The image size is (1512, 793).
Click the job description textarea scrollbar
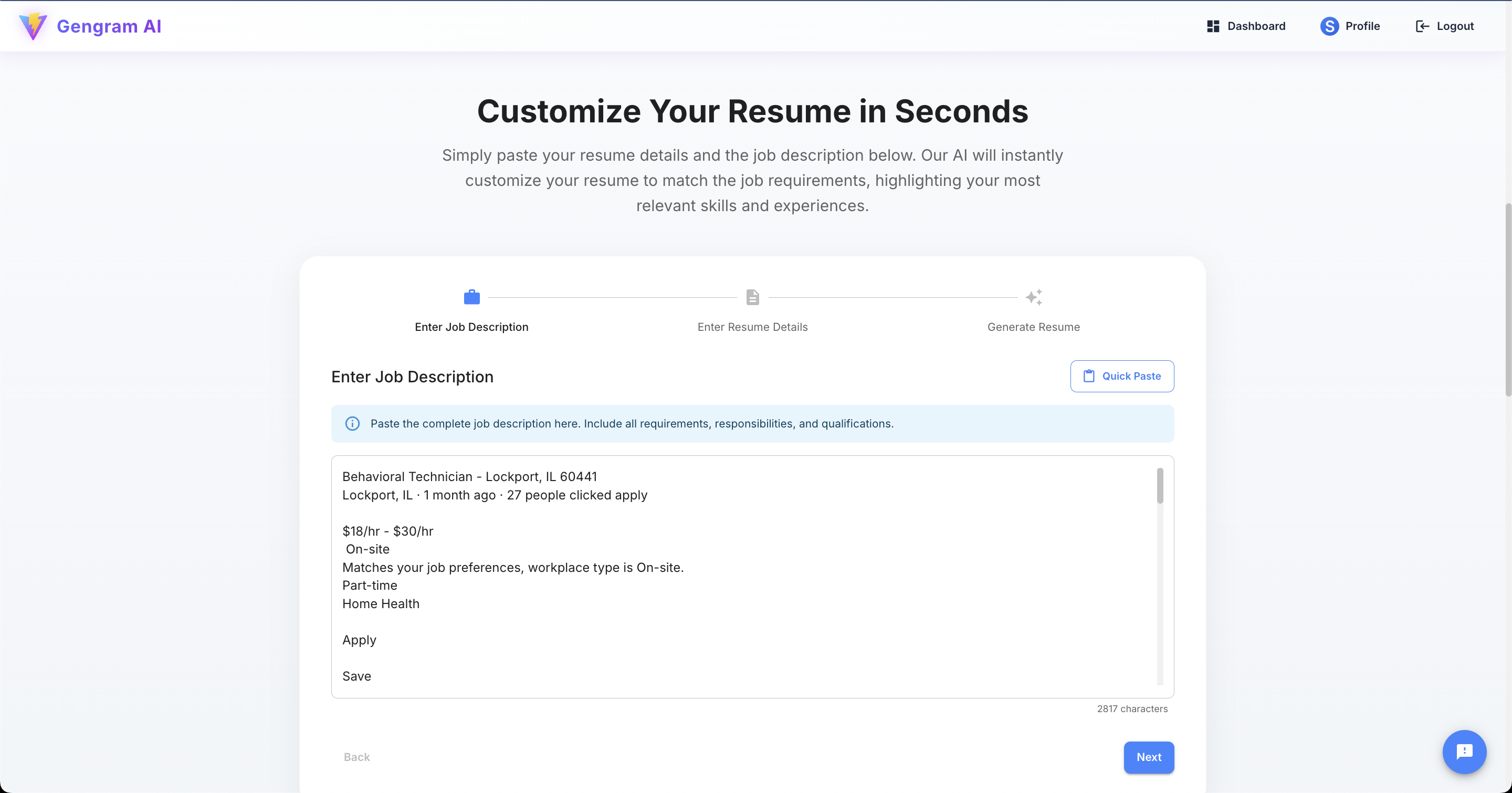pos(1160,486)
